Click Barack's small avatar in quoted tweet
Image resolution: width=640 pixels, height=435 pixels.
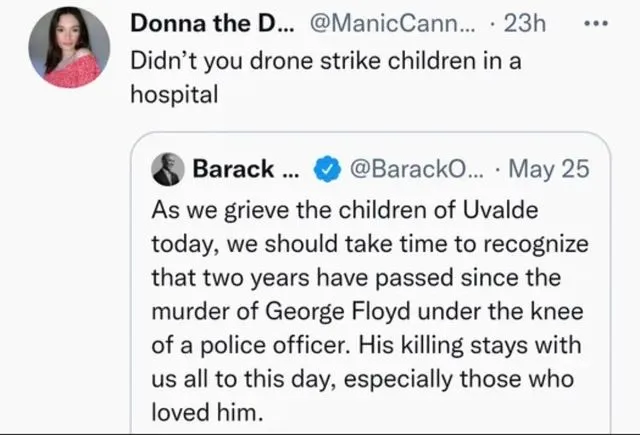[x=166, y=170]
